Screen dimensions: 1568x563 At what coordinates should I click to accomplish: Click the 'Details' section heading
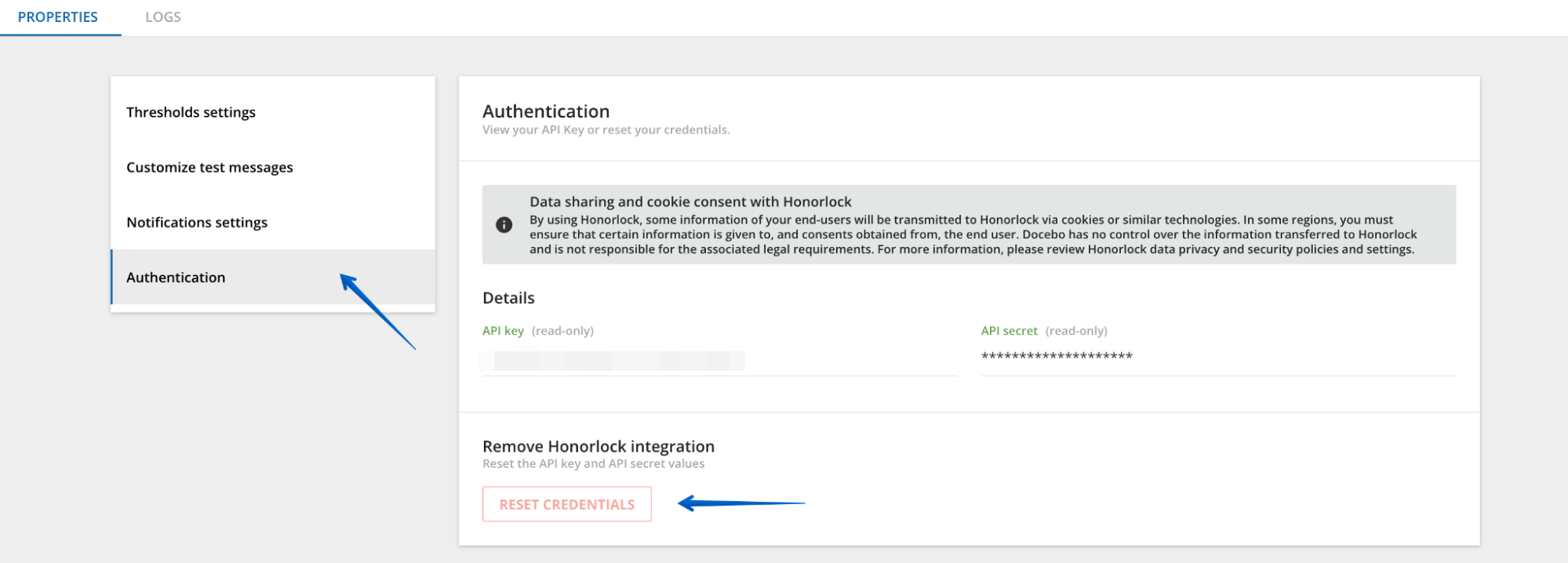[x=508, y=298]
